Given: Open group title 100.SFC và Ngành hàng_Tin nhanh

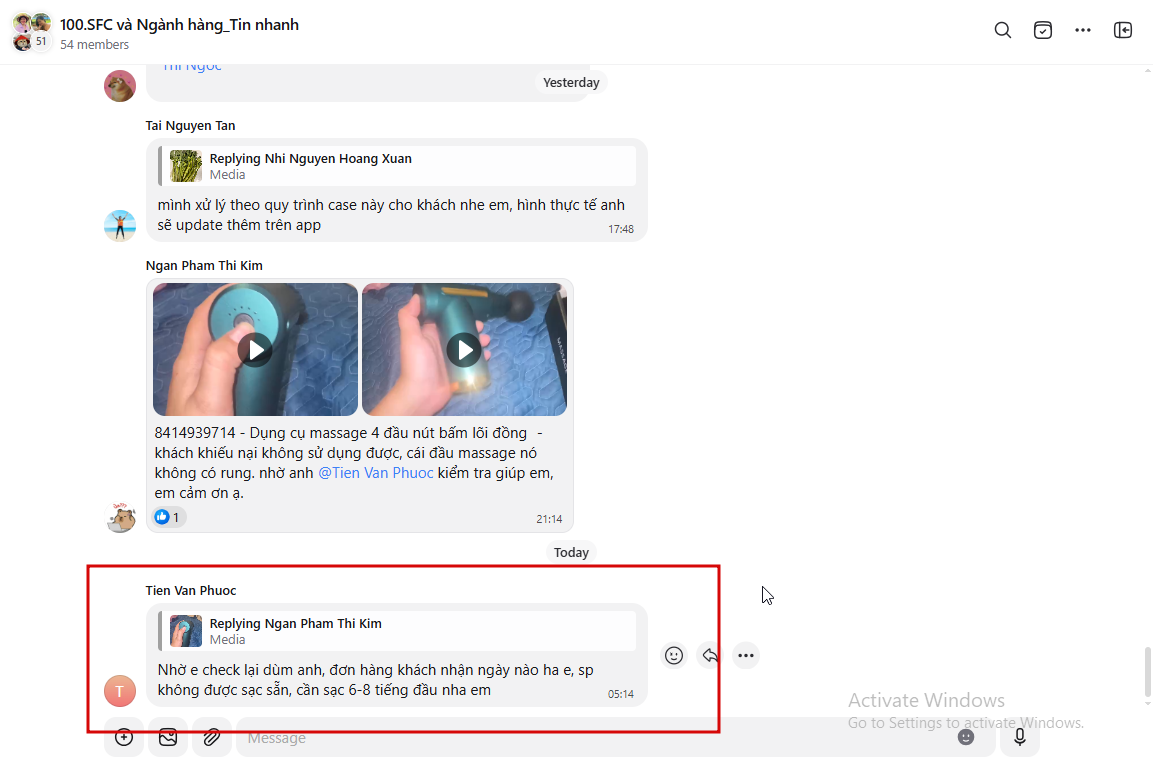Looking at the screenshot, I should [x=179, y=24].
